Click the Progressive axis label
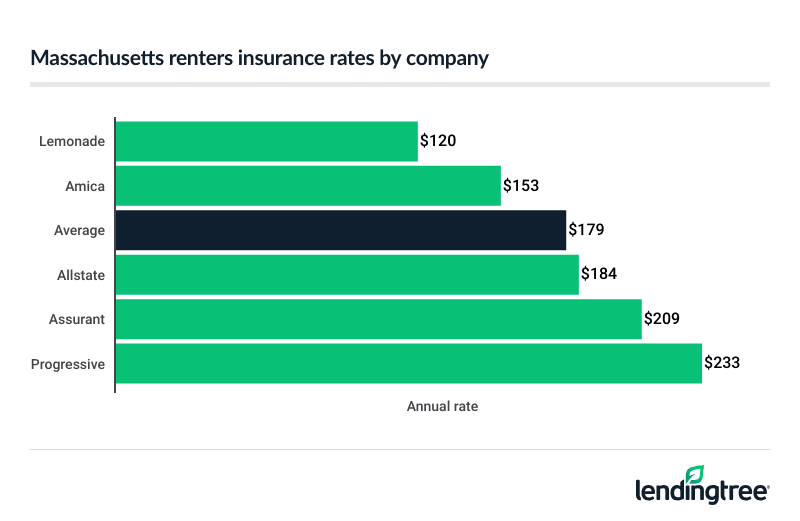The height and width of the screenshot is (521, 800). click(x=68, y=364)
